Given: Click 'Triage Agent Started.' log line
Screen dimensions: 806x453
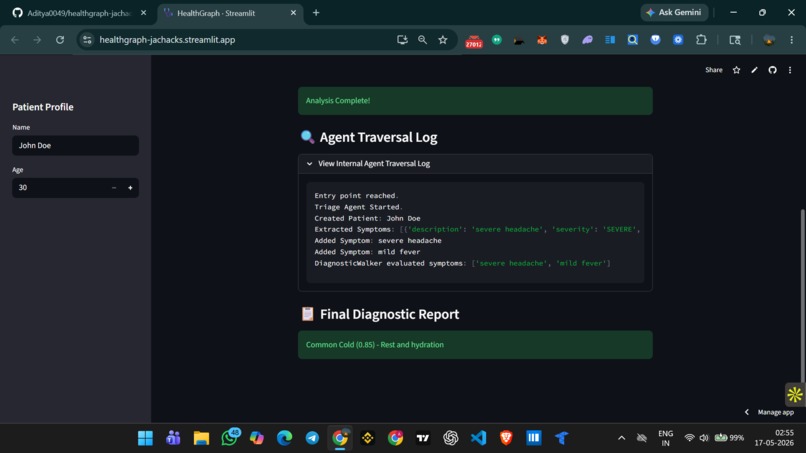Looking at the screenshot, I should click(x=358, y=207).
